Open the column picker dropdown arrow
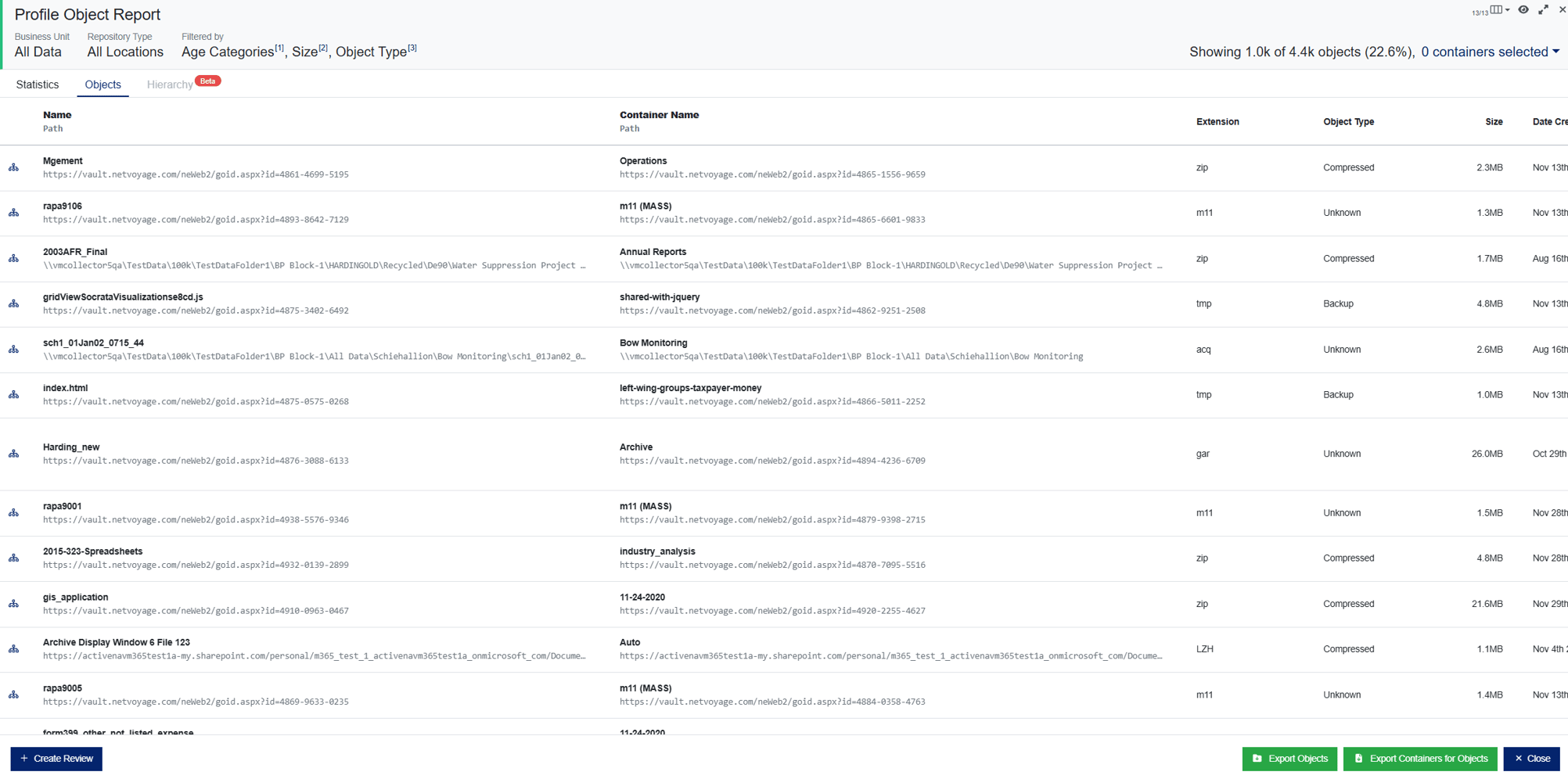 1508,9
